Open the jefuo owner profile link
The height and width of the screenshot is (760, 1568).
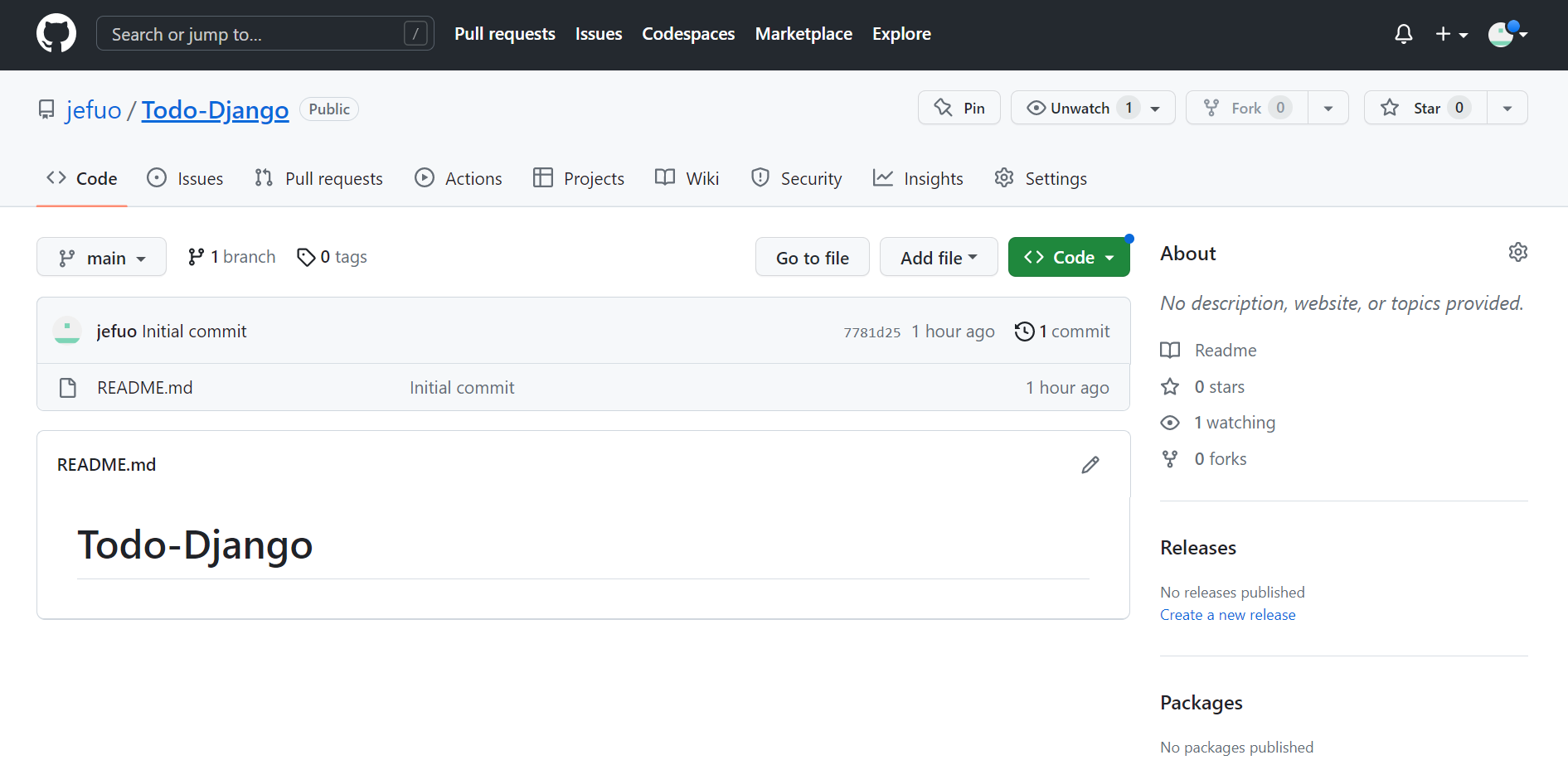(x=94, y=109)
